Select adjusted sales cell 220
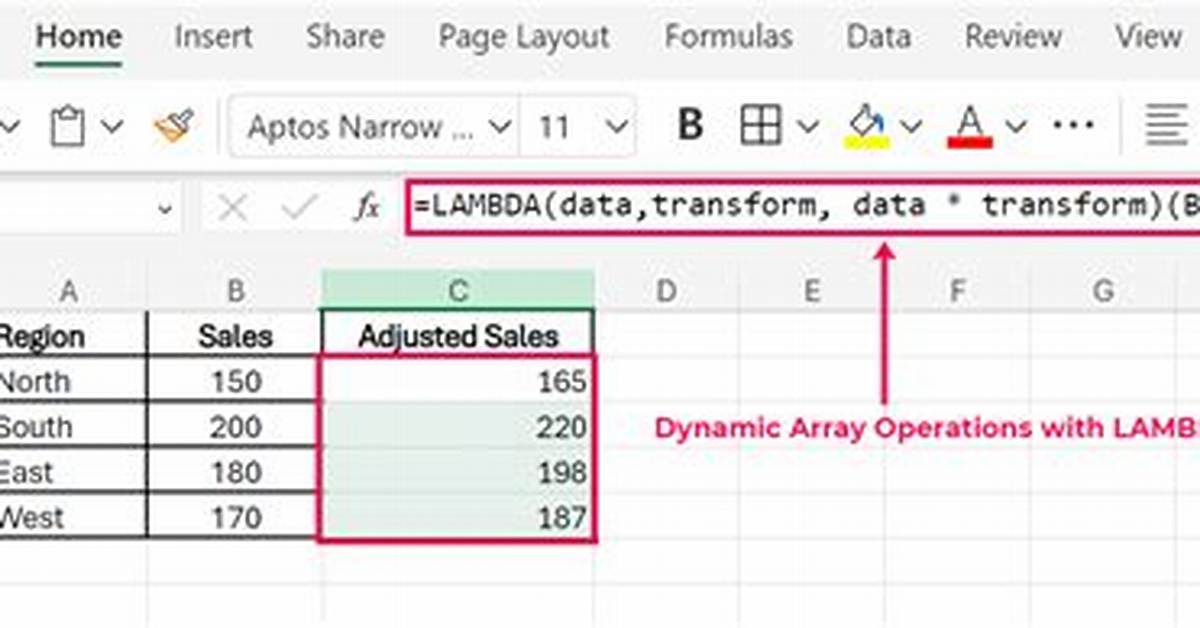The height and width of the screenshot is (628, 1200). (458, 427)
